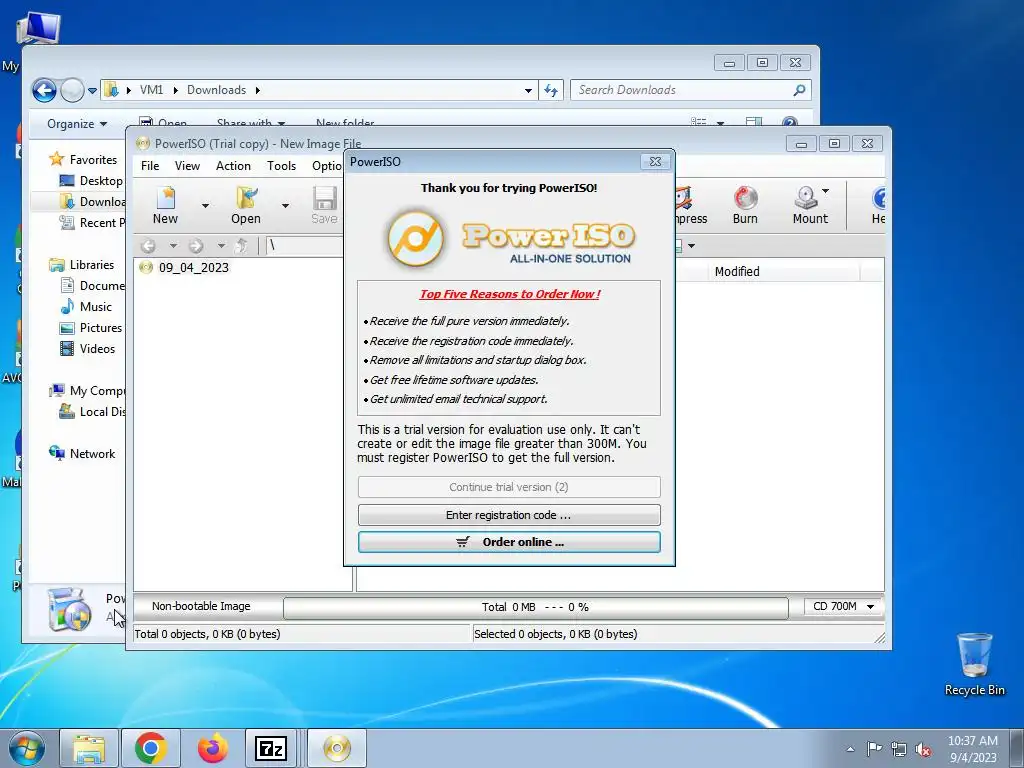This screenshot has height=768, width=1024.
Task: Click the 7-Zip taskbar icon
Action: 271,748
